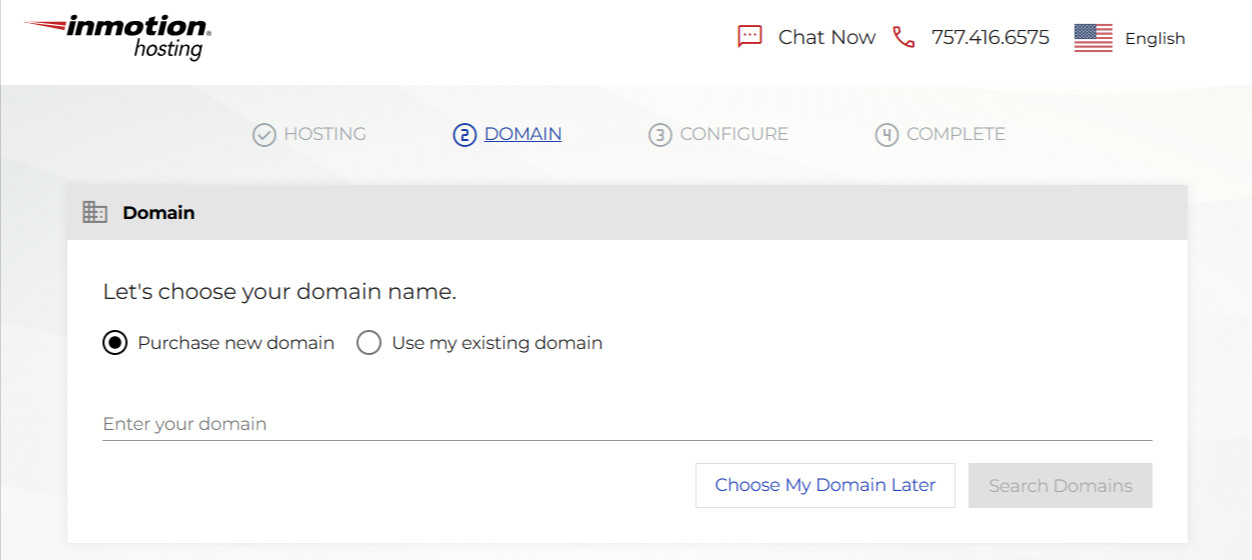Click the Search Domains button
Screen dimensions: 1252x560
click(x=1060, y=485)
